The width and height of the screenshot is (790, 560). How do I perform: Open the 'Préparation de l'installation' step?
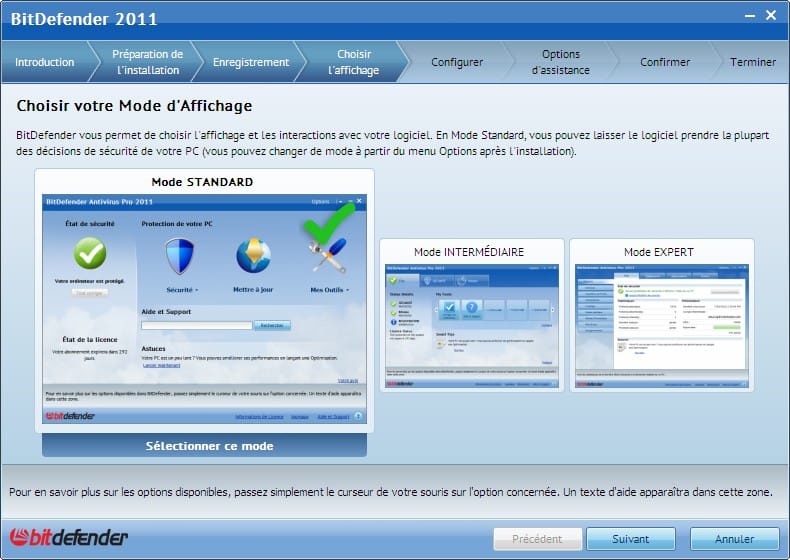(148, 62)
